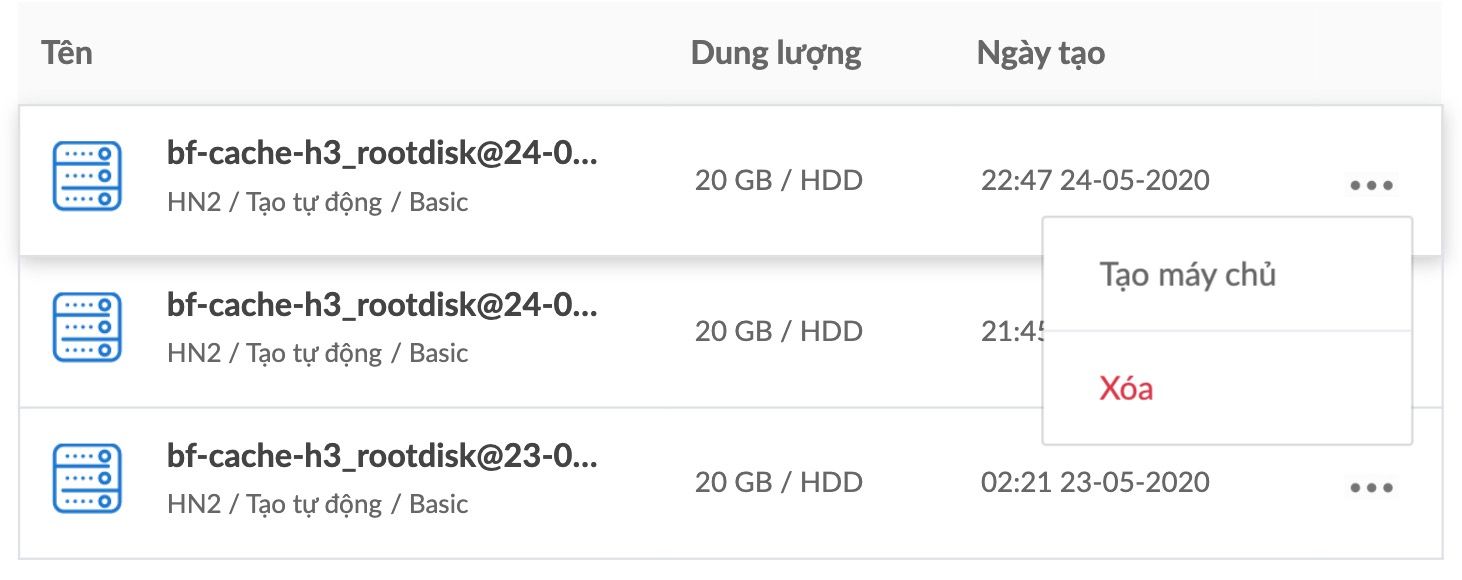1462x580 pixels.
Task: Click "HN2 / Tạo tự động / Basic" in last row
Action: pyautogui.click(x=318, y=504)
